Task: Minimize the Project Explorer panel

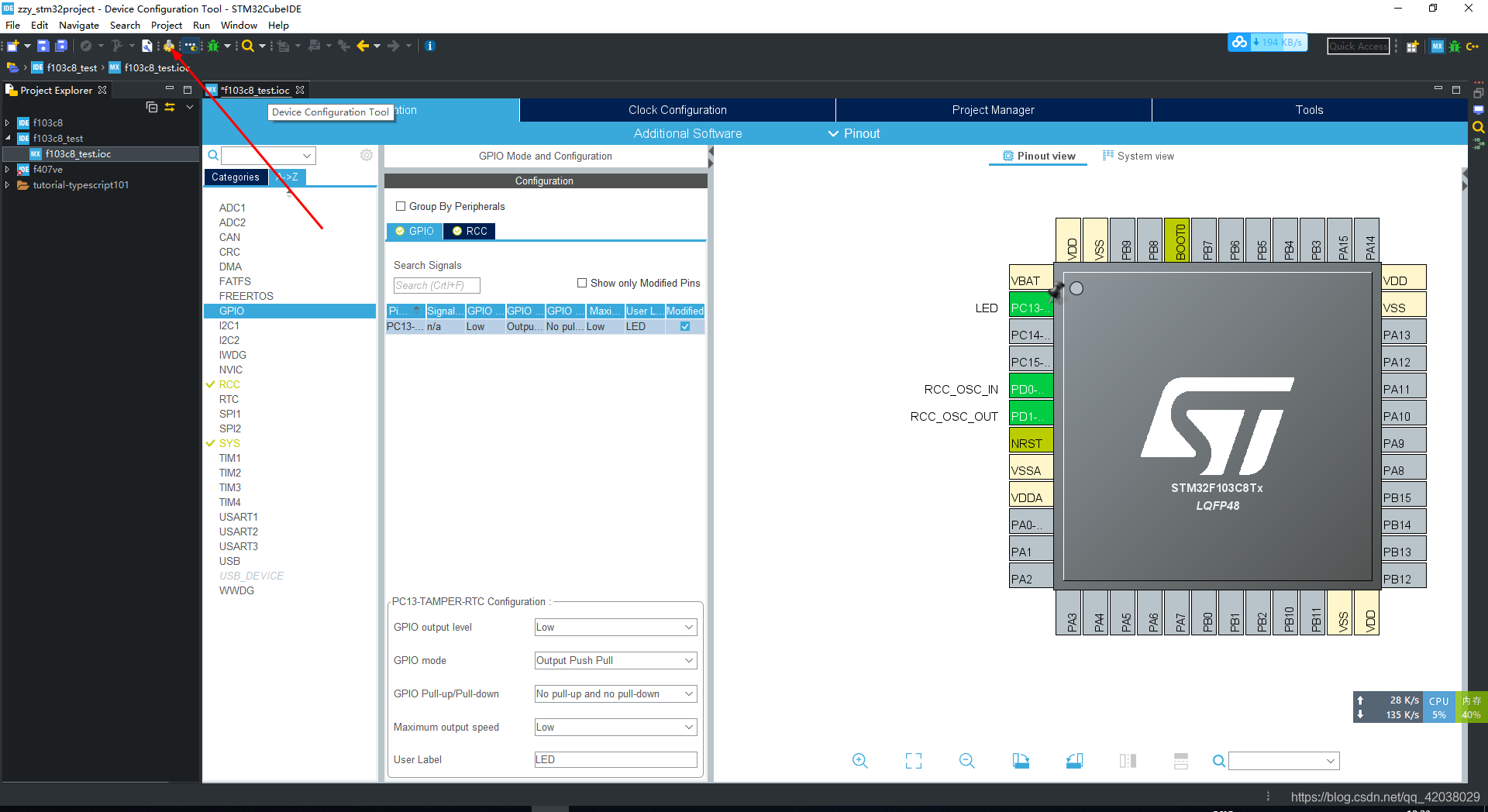Action: [x=170, y=89]
